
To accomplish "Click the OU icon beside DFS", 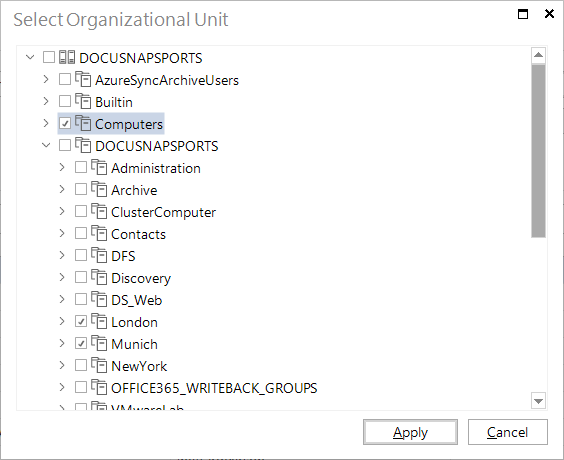I will pos(99,255).
